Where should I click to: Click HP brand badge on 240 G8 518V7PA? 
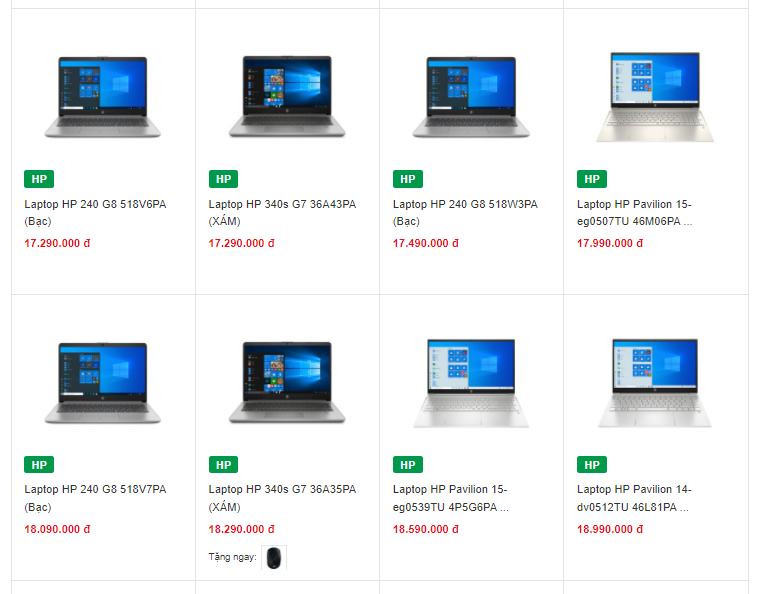tap(39, 465)
